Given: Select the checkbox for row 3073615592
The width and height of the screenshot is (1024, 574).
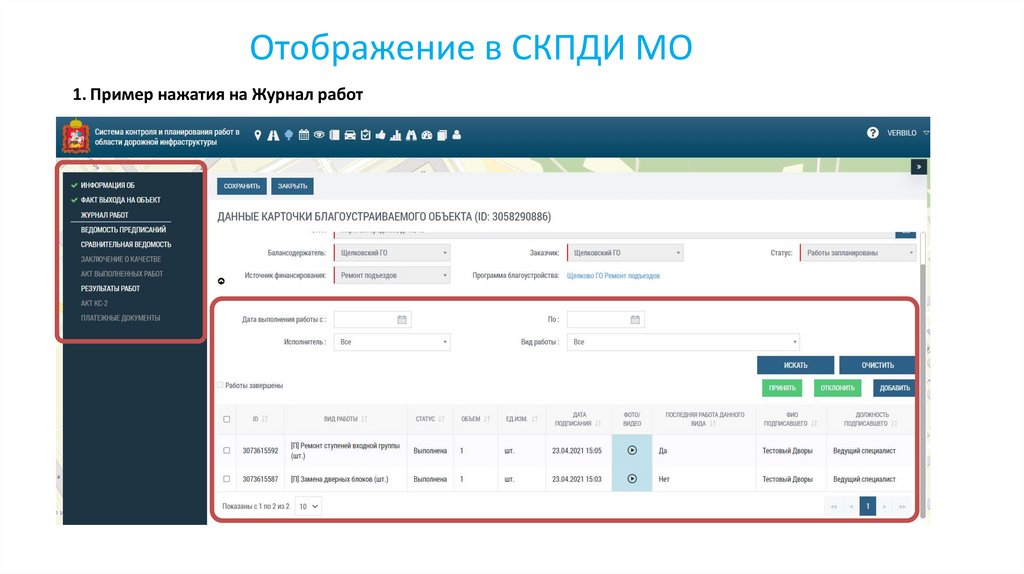Looking at the screenshot, I should (227, 451).
